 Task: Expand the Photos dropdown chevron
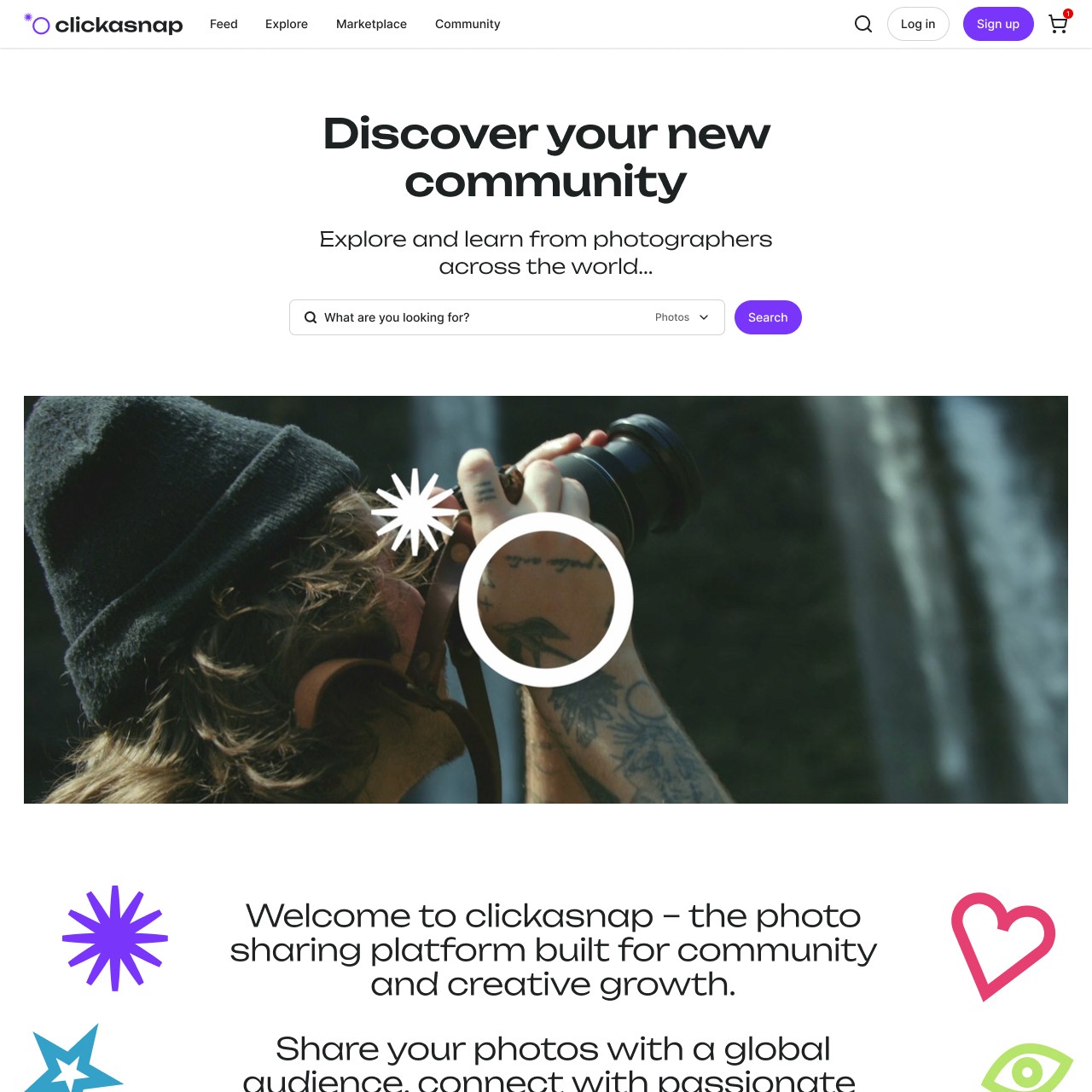[704, 317]
